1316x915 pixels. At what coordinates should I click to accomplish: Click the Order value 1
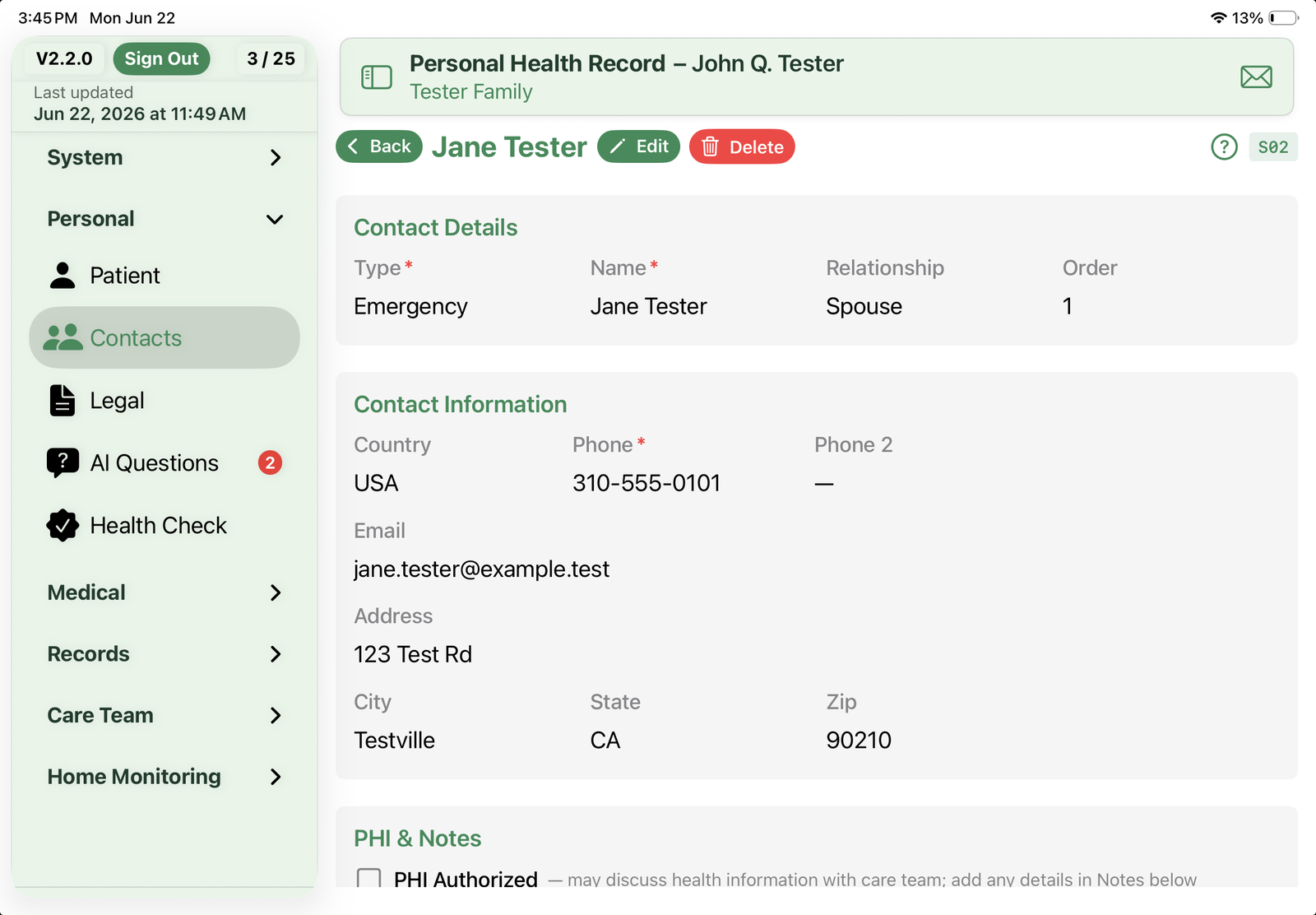(1067, 306)
